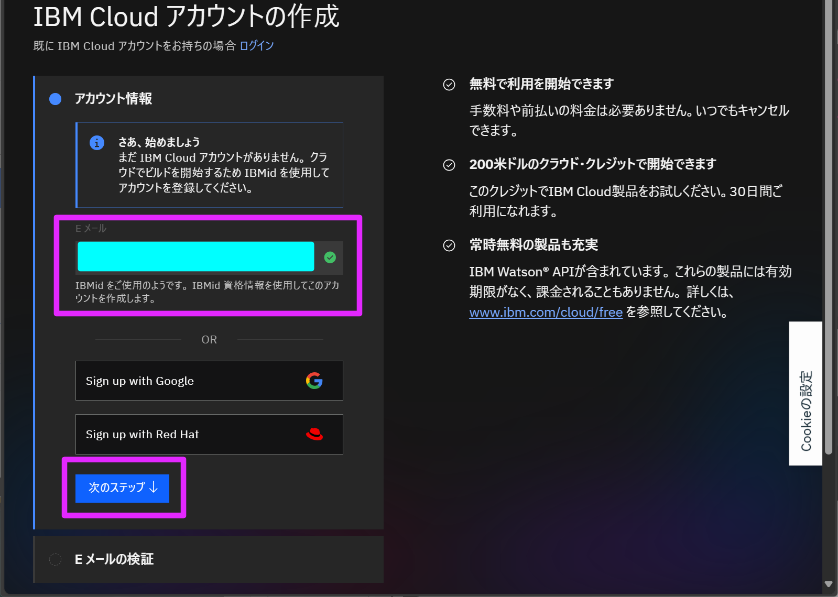Open the Cookieの設定 side tab
The image size is (838, 597).
pos(805,393)
